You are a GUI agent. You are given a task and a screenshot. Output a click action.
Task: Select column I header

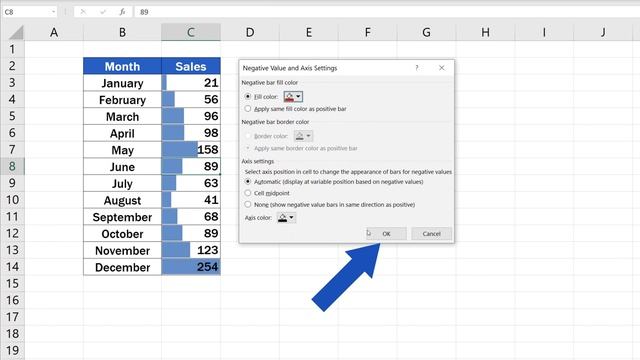pyautogui.click(x=544, y=32)
